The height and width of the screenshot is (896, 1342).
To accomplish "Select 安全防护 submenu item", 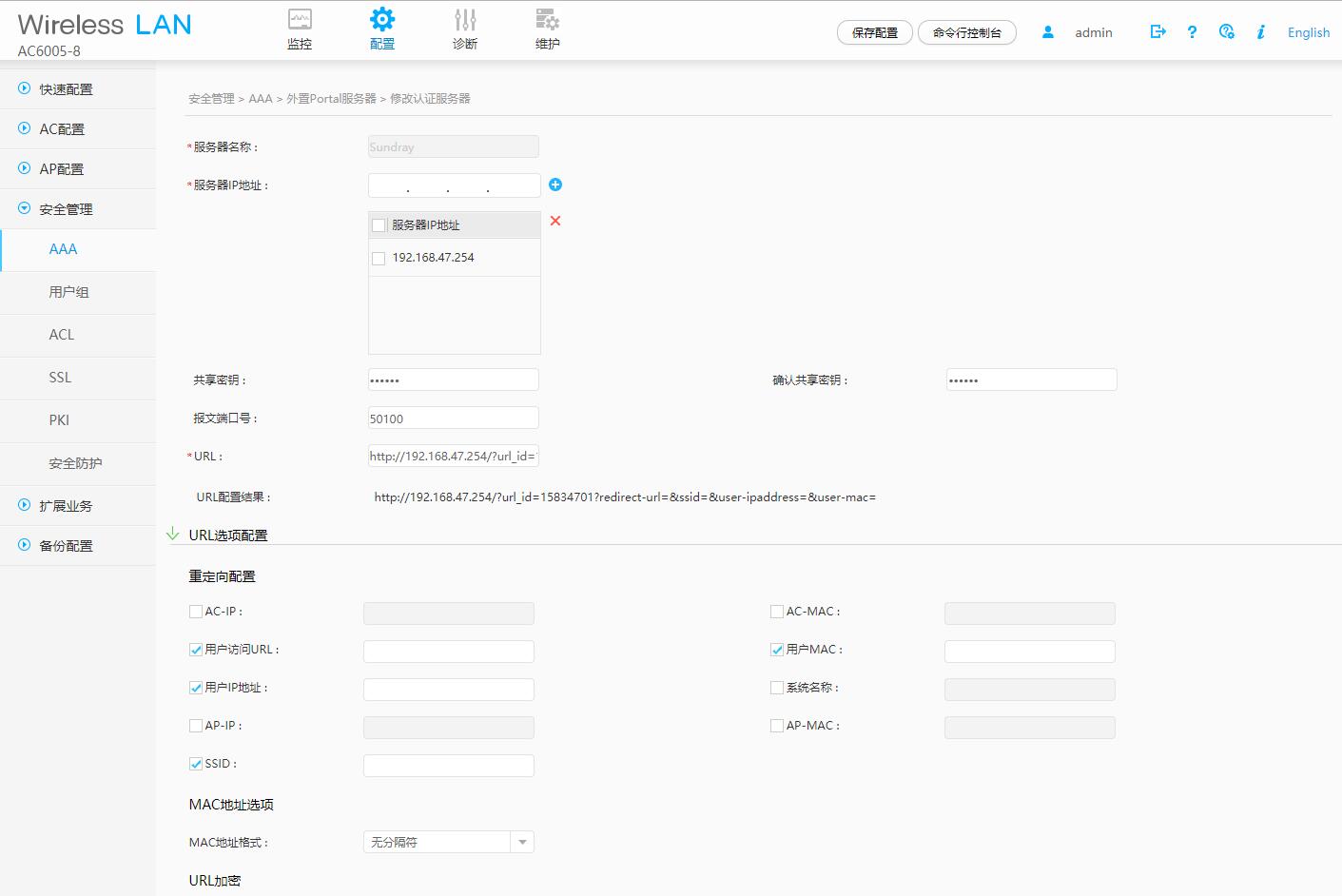I will pos(78,464).
